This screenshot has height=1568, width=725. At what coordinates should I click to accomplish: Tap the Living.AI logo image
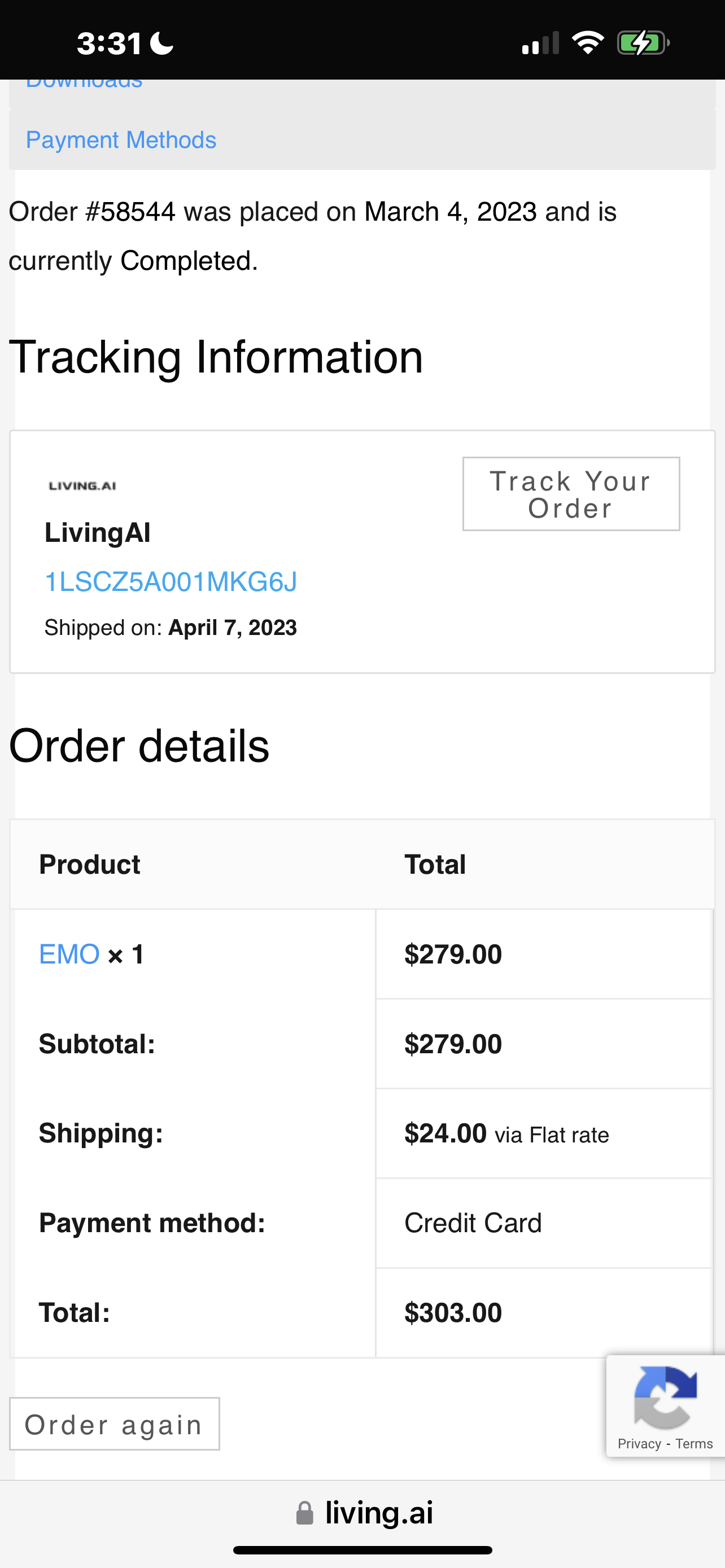(x=82, y=486)
